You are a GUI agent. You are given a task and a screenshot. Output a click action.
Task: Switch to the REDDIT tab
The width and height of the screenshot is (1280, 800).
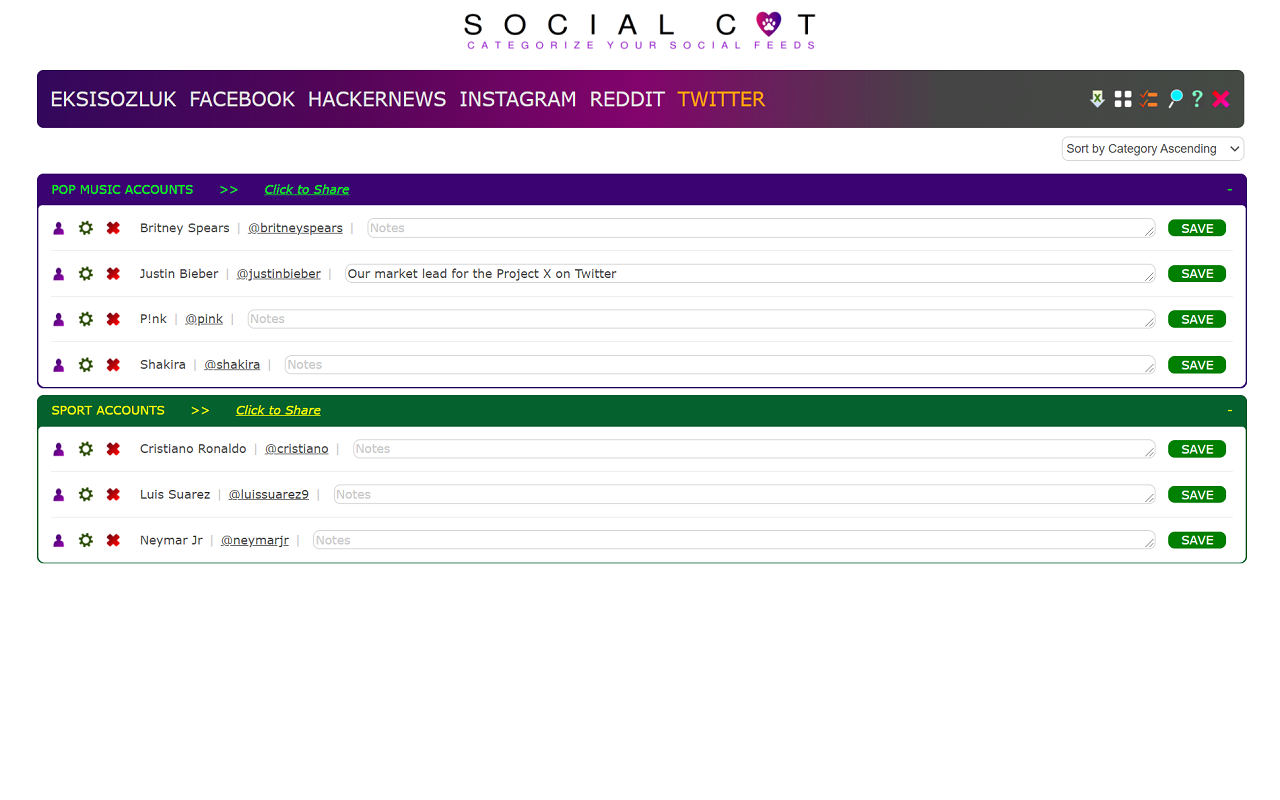[x=627, y=99]
